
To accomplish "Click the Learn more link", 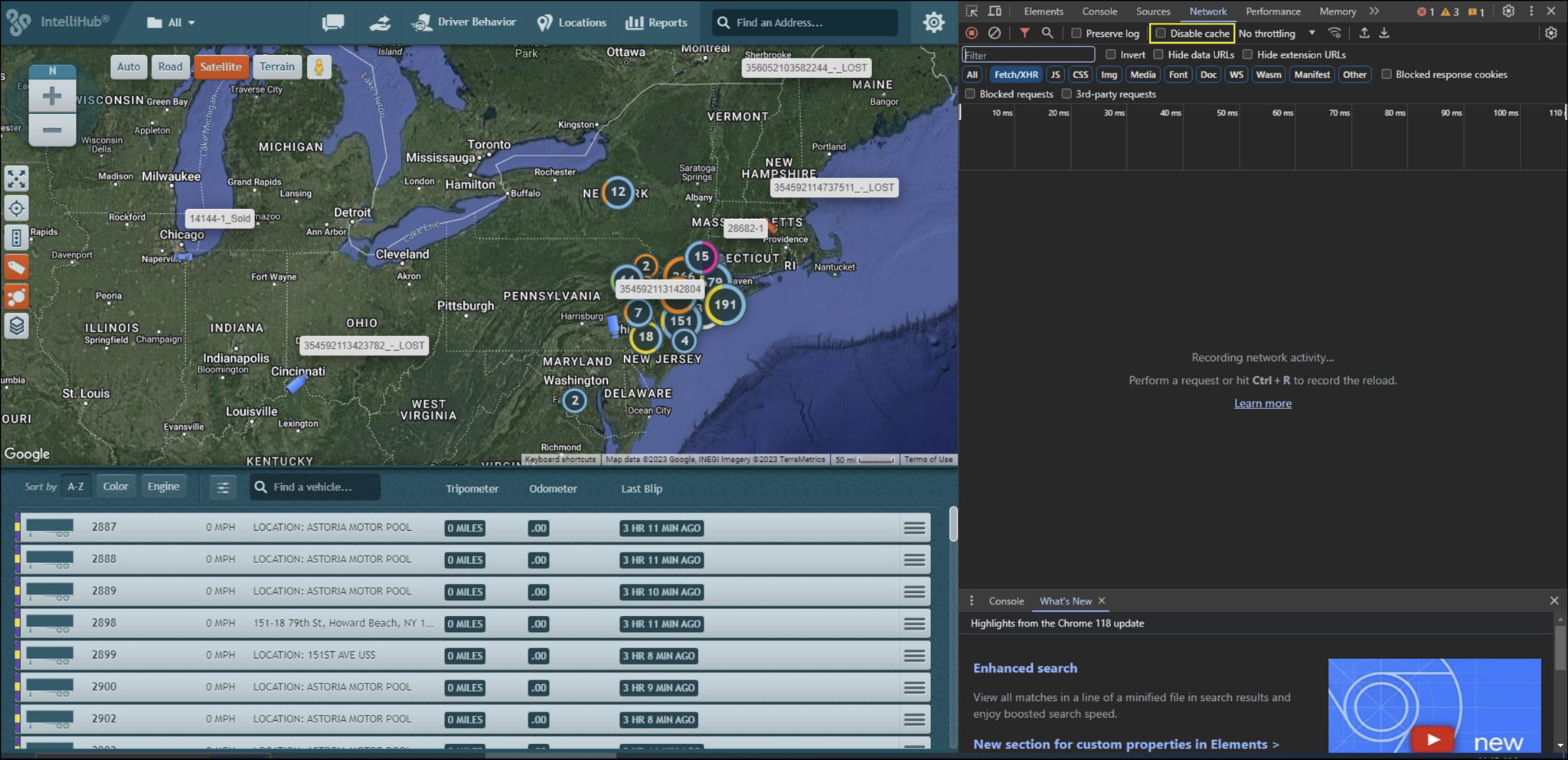I will [x=1263, y=403].
